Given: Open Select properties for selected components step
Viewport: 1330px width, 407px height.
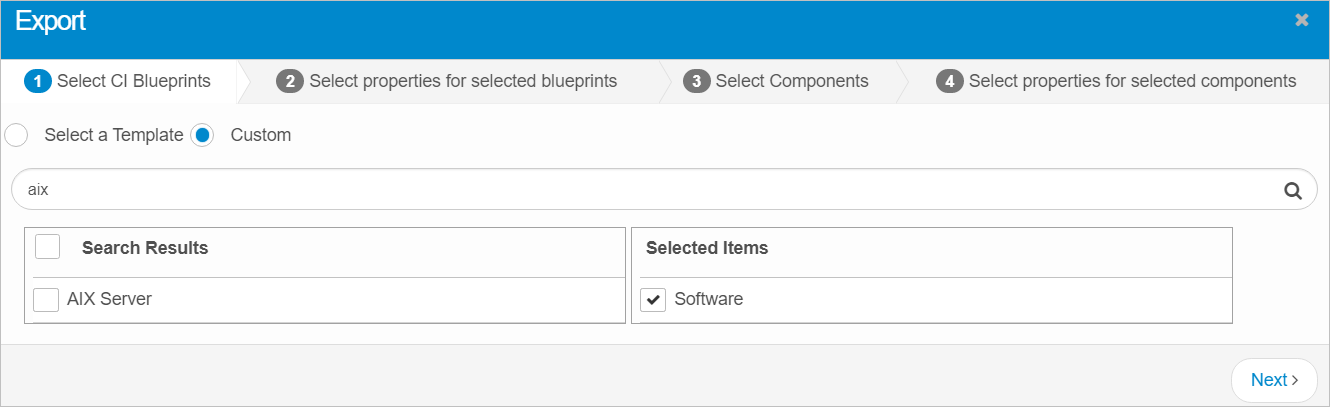Looking at the screenshot, I should (1132, 82).
